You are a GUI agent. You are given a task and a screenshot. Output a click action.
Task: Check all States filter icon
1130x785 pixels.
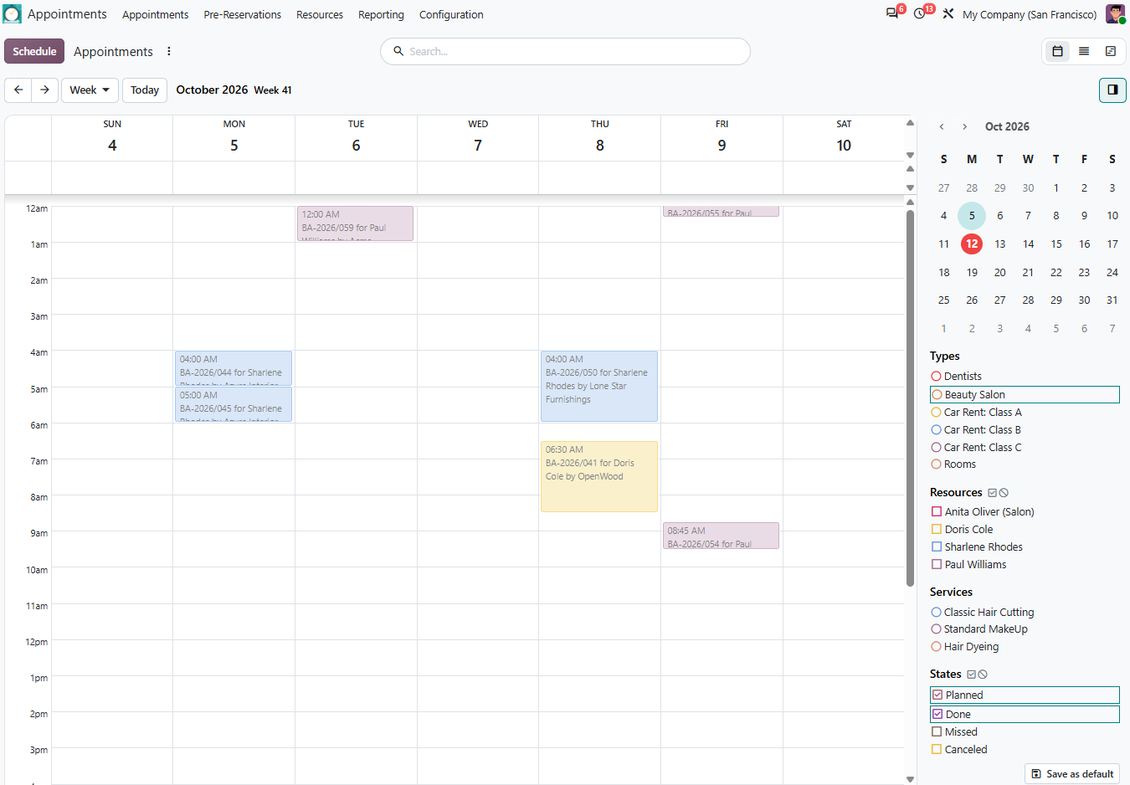(x=971, y=675)
